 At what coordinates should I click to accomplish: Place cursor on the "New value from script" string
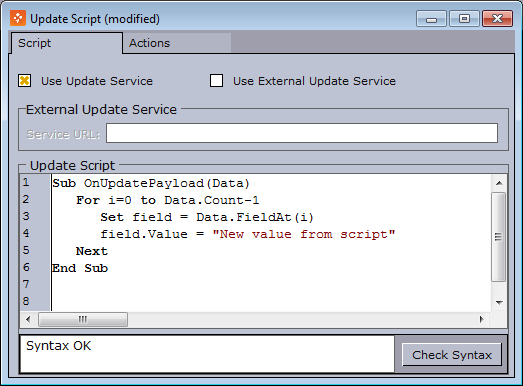304,234
